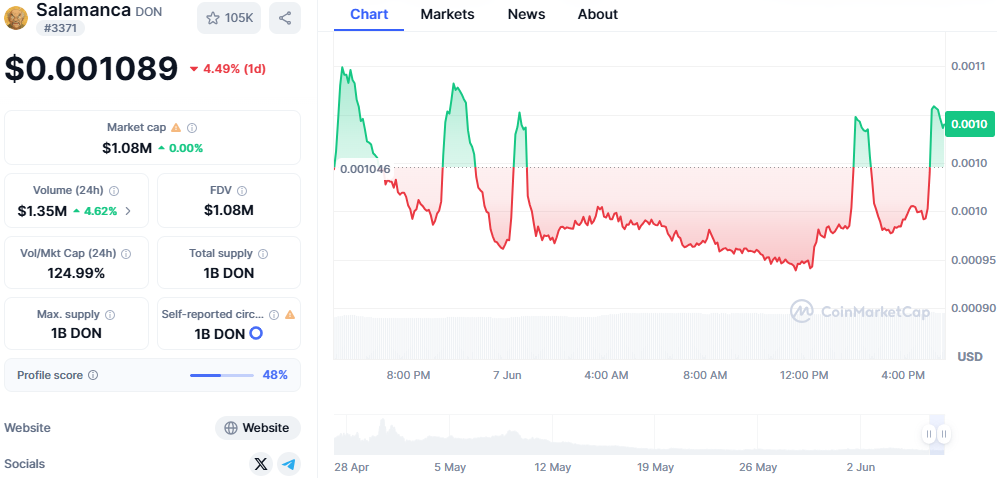
Task: Click the 4.49% (1d) price change
Action: [x=228, y=69]
